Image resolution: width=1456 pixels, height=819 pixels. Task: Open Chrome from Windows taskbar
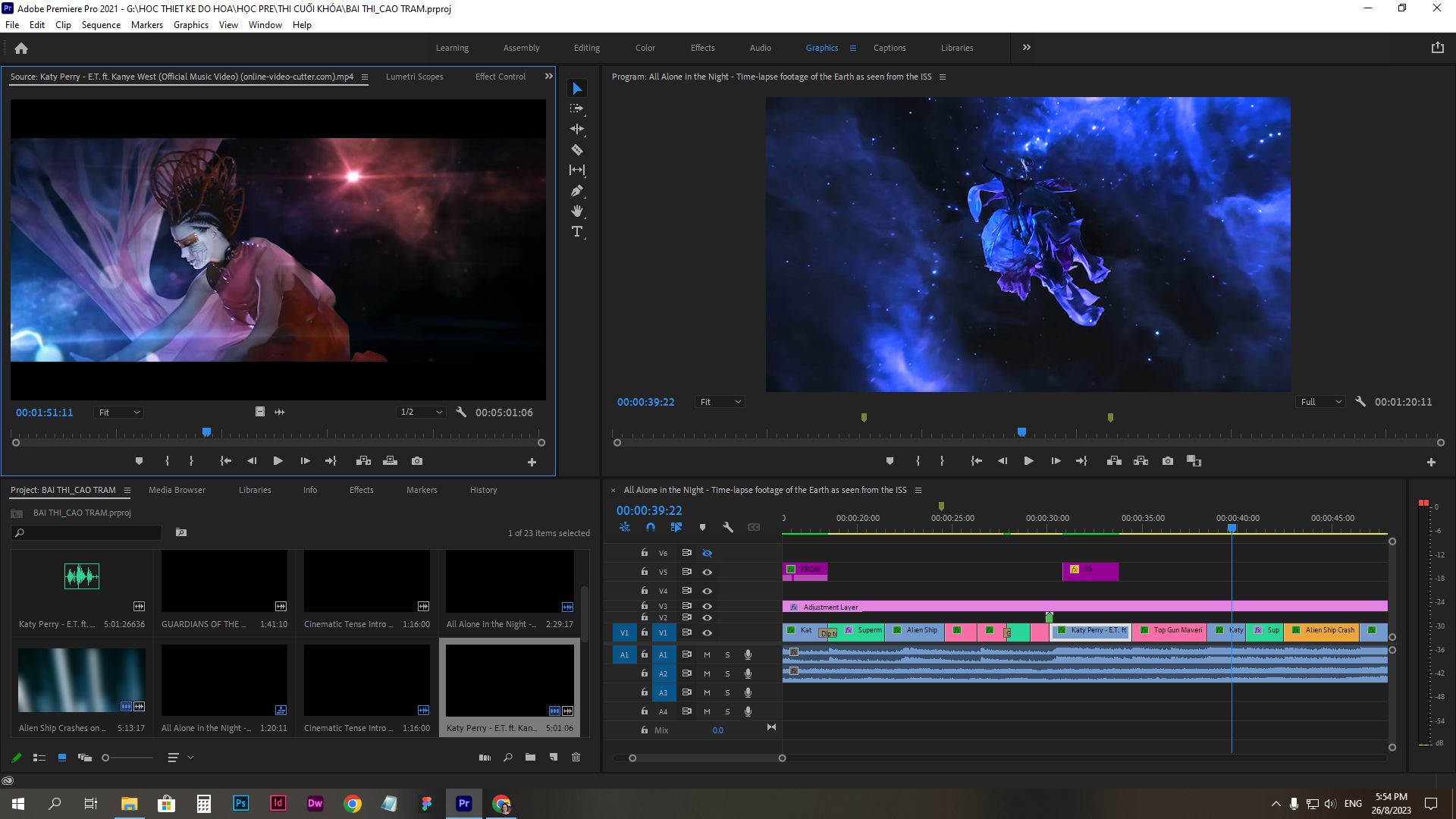[353, 804]
